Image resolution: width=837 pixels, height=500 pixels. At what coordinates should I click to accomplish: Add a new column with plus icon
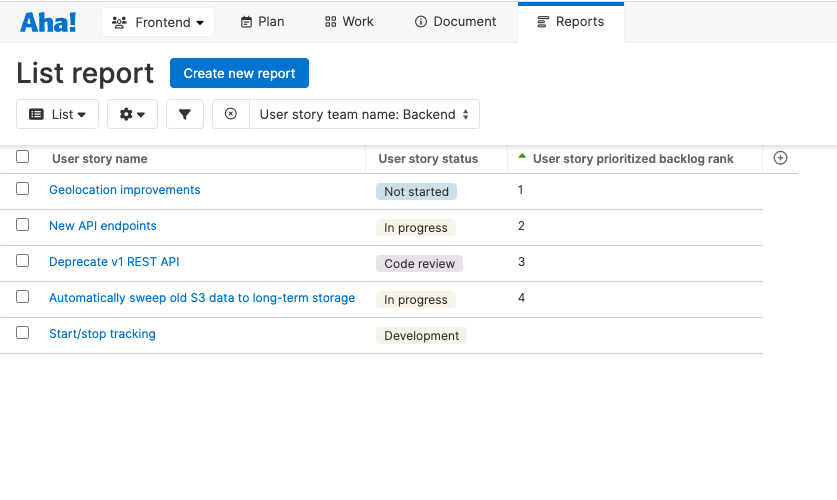point(780,158)
